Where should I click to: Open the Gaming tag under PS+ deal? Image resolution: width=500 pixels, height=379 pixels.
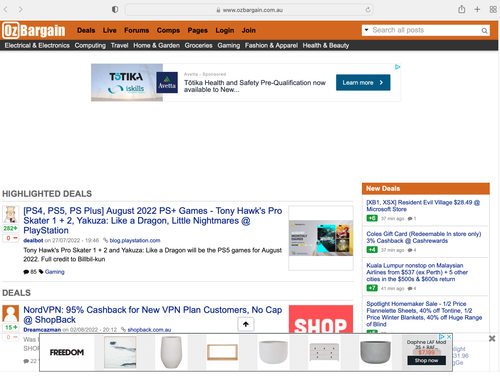pos(54,272)
